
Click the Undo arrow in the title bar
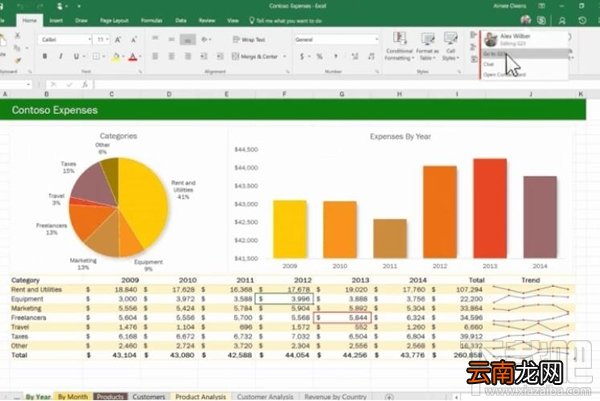point(21,6)
